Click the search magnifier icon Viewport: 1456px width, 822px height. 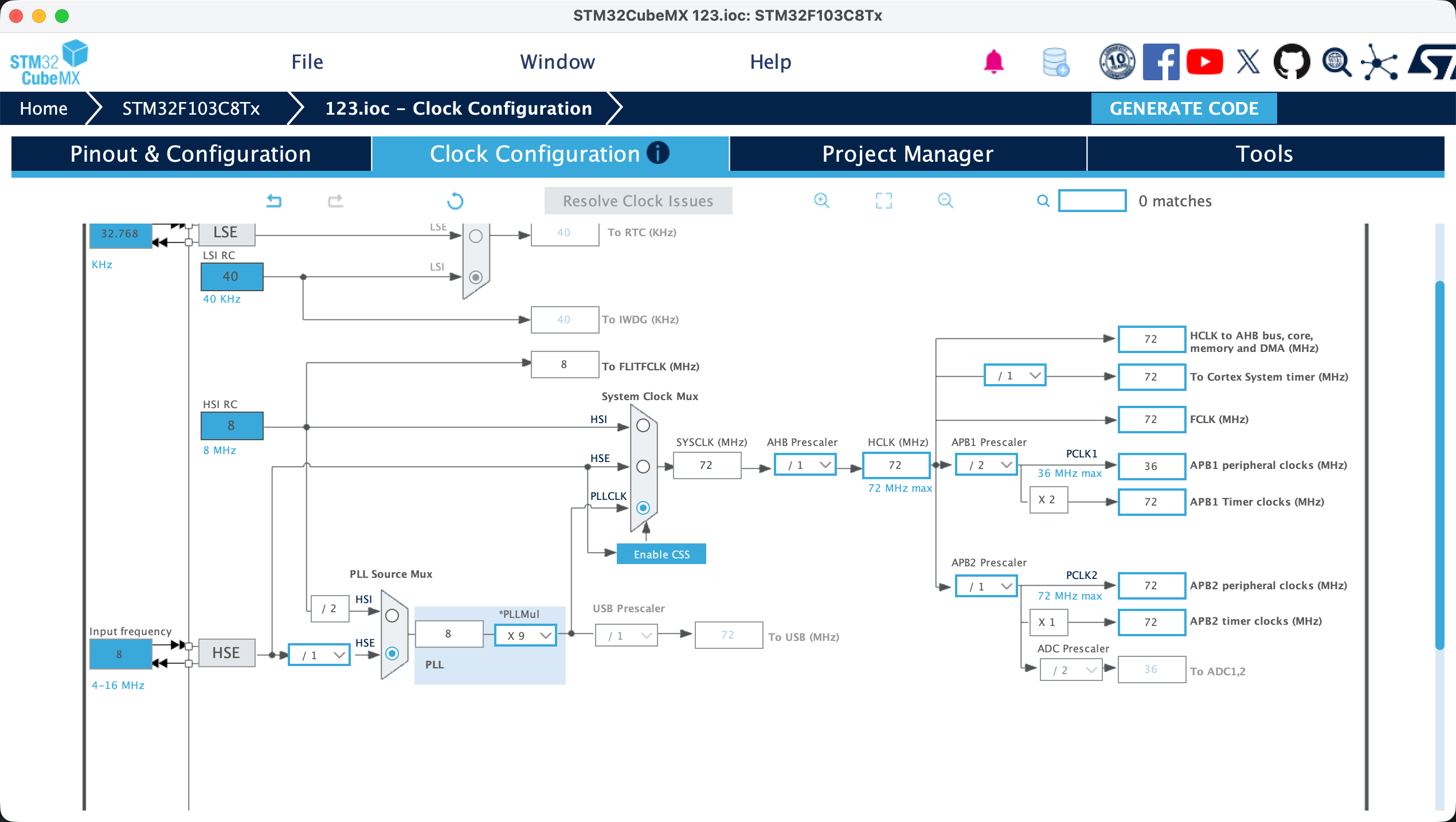click(x=1043, y=201)
